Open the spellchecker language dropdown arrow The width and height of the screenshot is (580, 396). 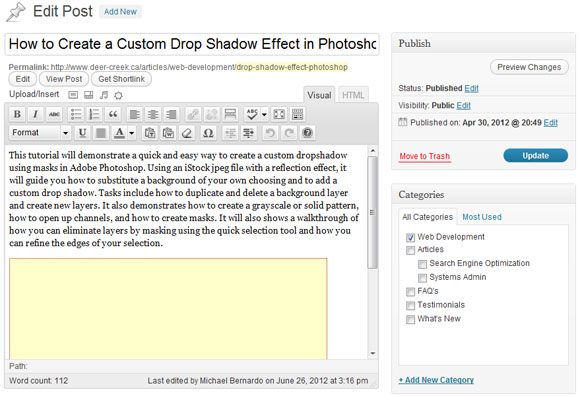264,114
